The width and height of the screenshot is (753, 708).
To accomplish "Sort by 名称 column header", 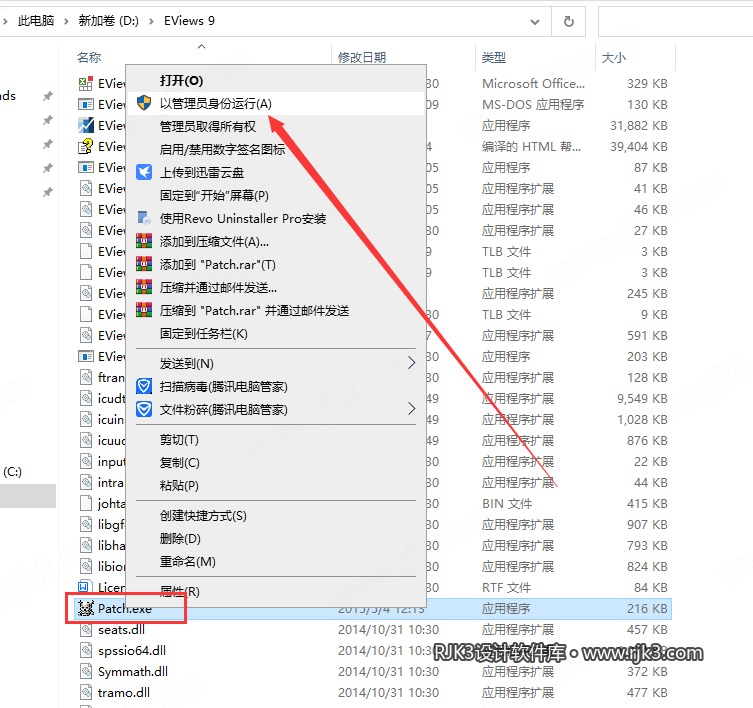I will click(x=89, y=57).
